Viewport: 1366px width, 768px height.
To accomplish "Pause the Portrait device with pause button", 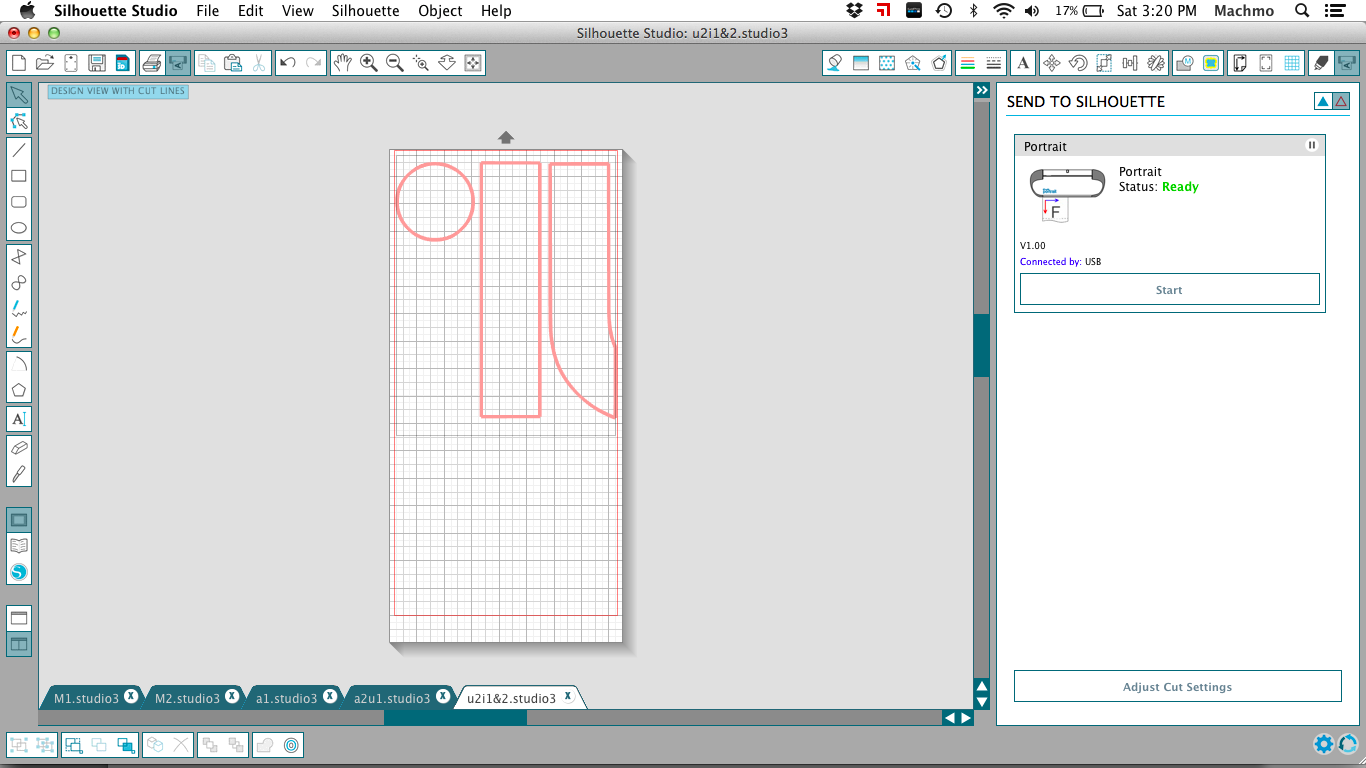I will click(x=1312, y=145).
